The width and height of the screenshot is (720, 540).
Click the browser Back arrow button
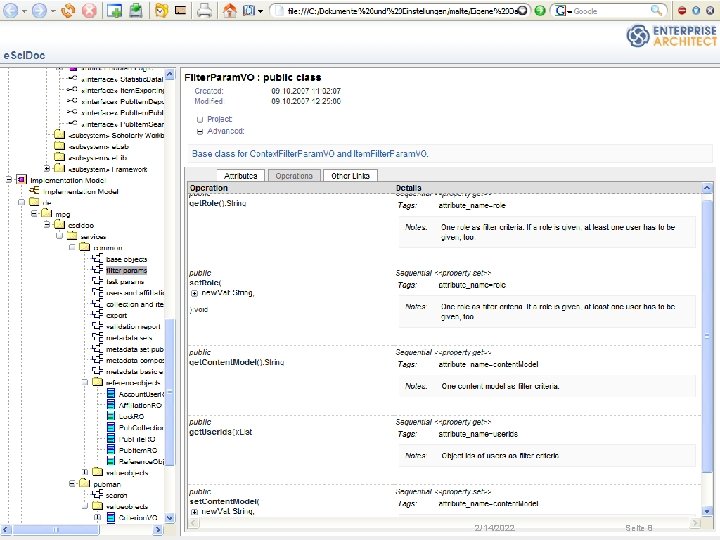click(10, 11)
